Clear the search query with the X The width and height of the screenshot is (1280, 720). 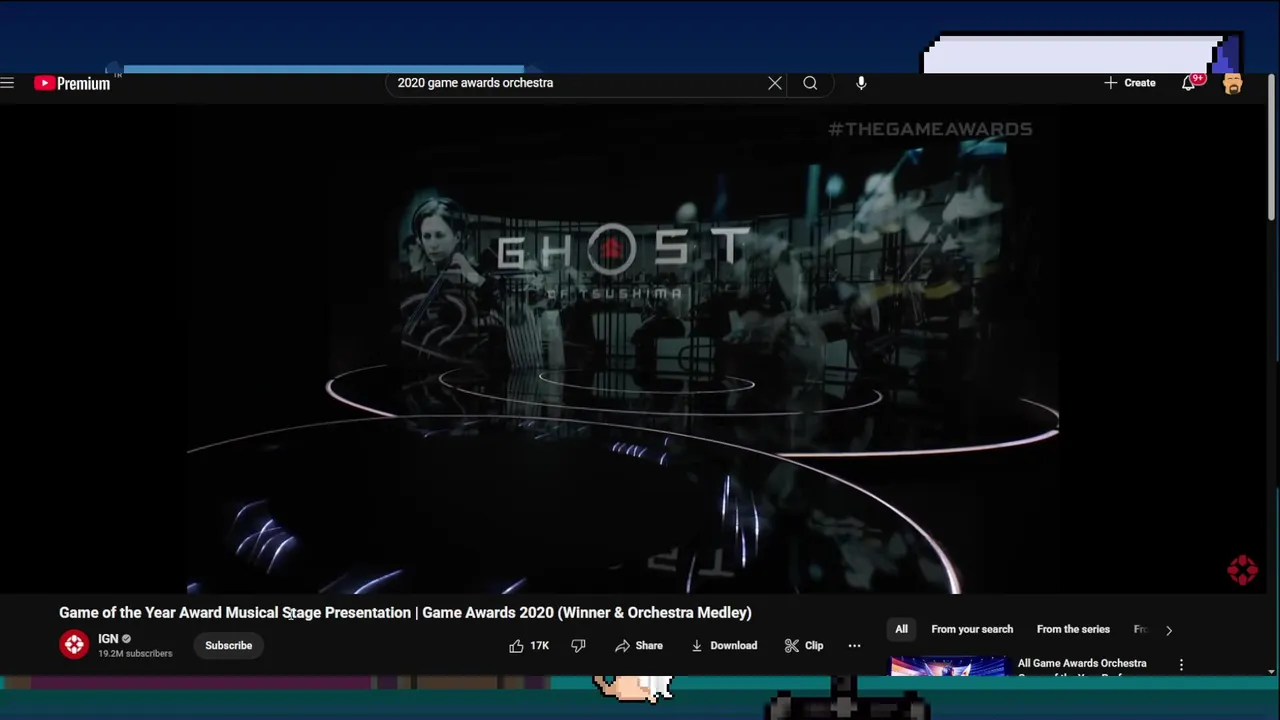click(x=775, y=83)
